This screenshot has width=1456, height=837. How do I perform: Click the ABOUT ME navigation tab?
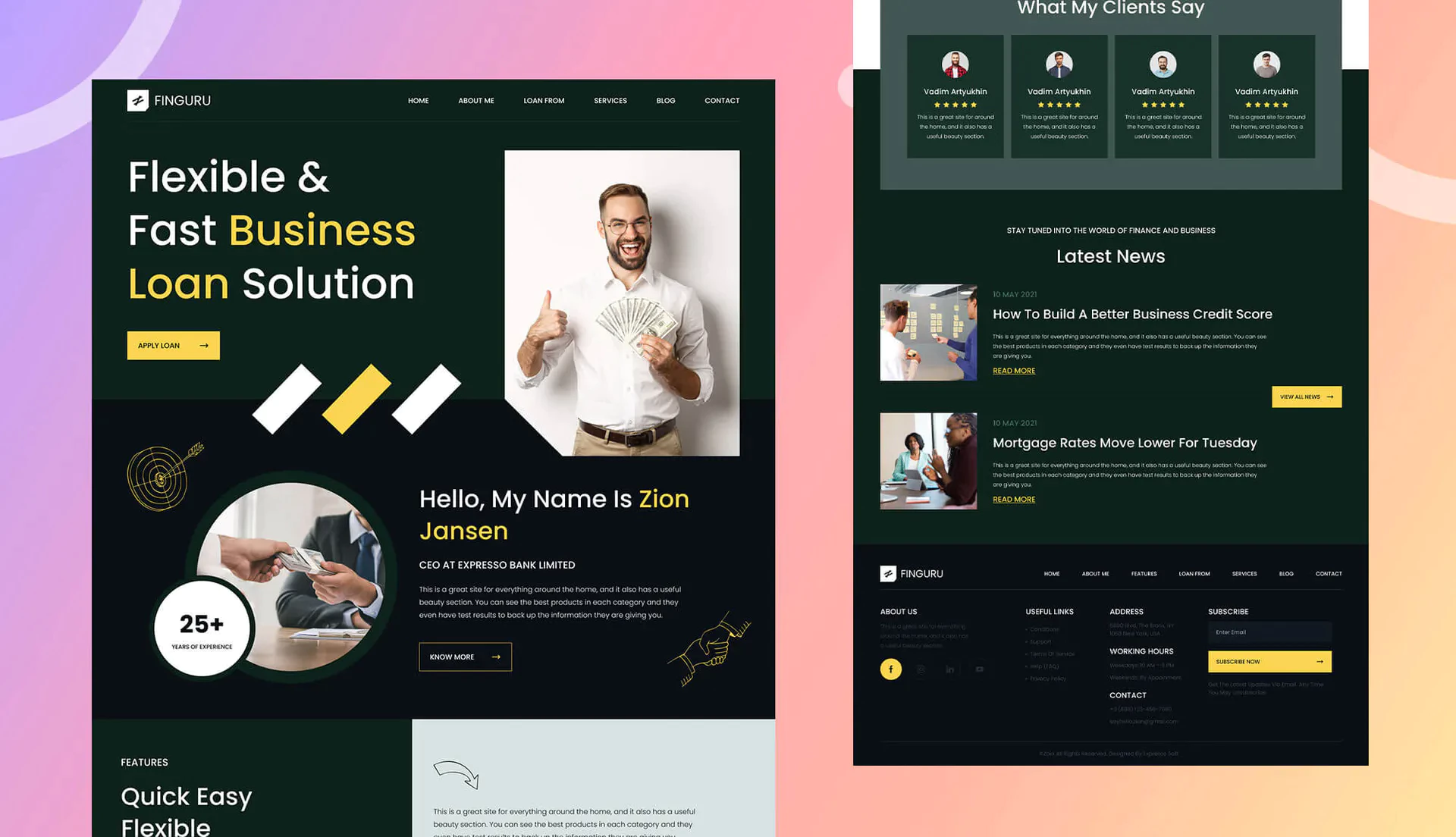476,100
